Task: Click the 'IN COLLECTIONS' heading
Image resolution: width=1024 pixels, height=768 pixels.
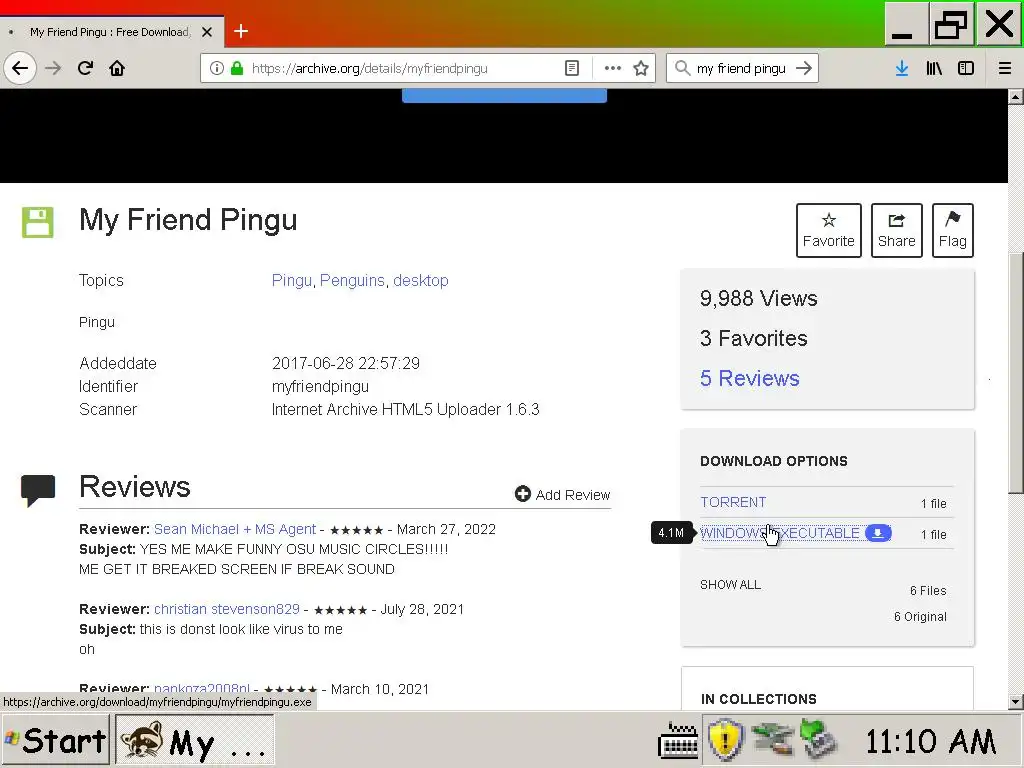Action: click(x=759, y=699)
